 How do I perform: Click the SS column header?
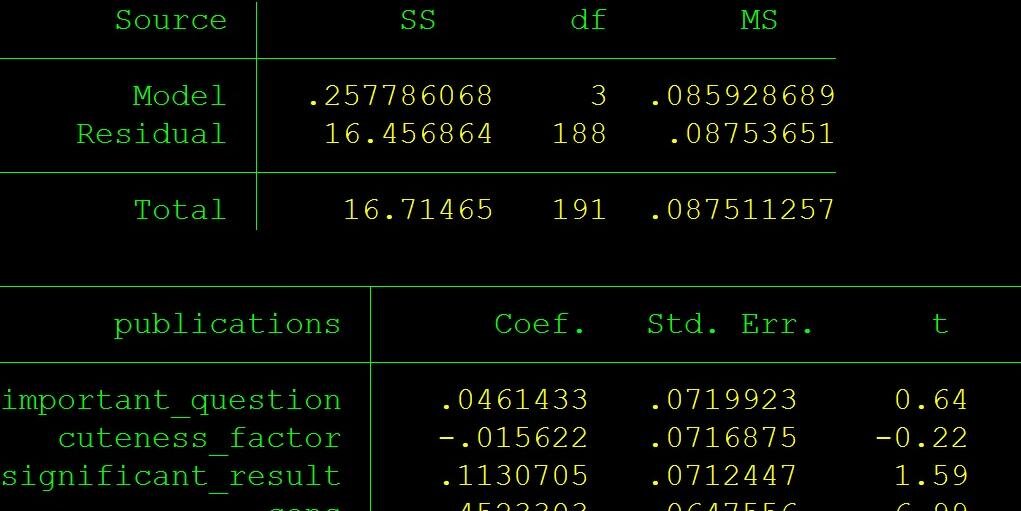pyautogui.click(x=417, y=20)
